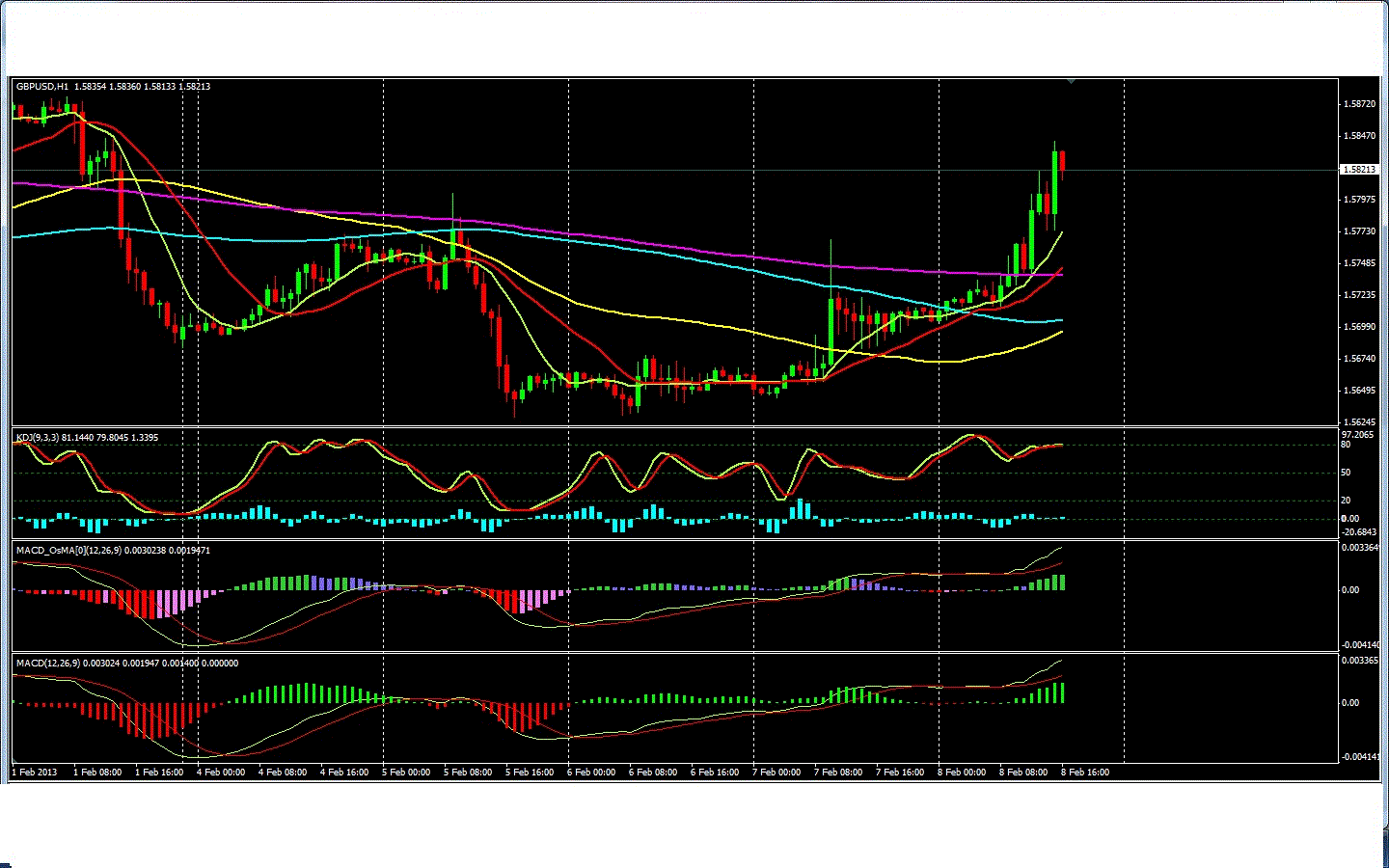Click the '4 Feb 16:00' time axis label

(344, 773)
